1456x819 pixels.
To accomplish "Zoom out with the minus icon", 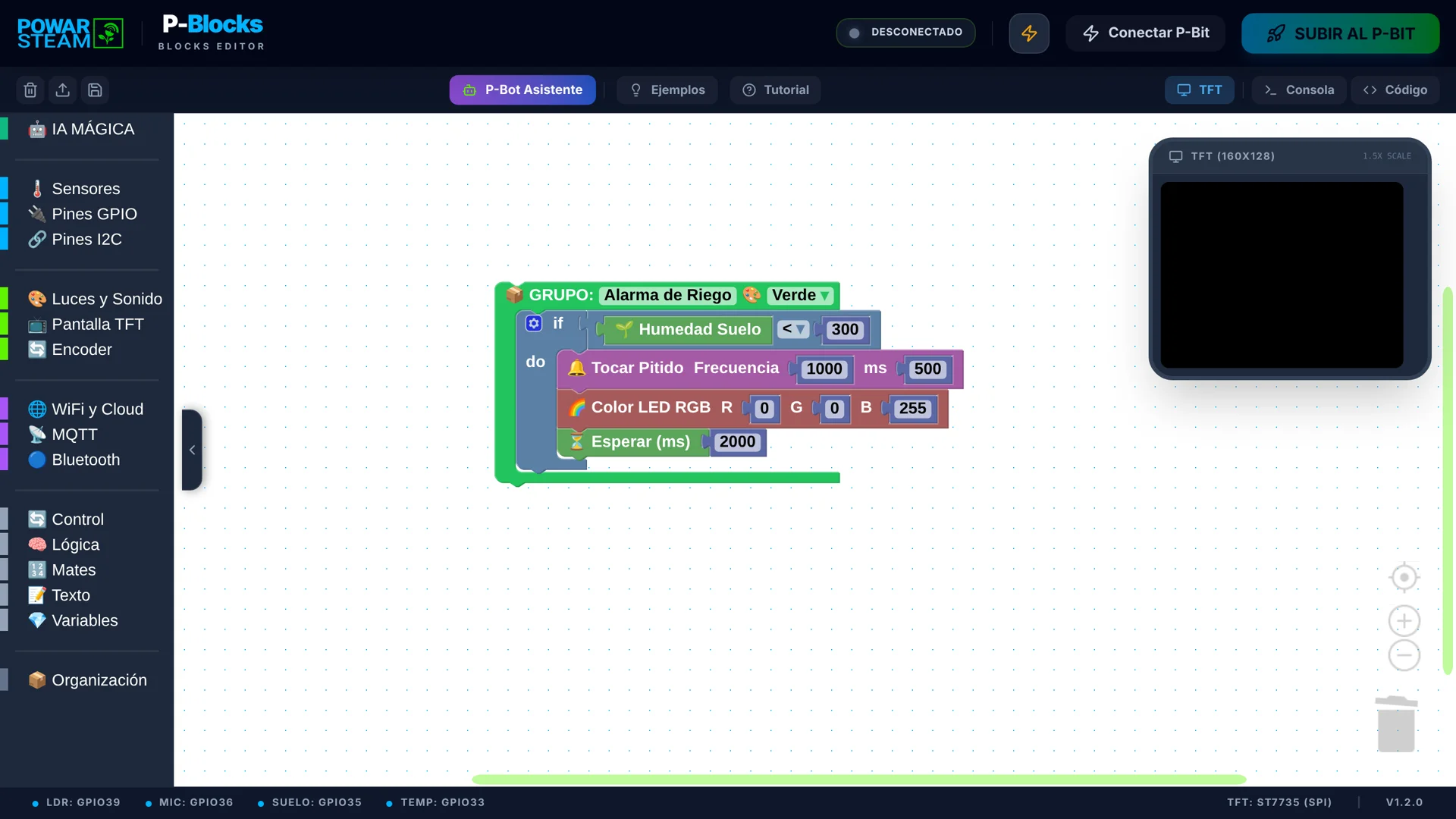I will click(1404, 655).
